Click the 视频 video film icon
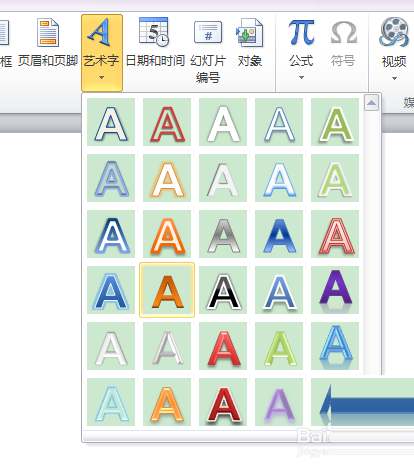This screenshot has height=469, width=414. point(394,32)
